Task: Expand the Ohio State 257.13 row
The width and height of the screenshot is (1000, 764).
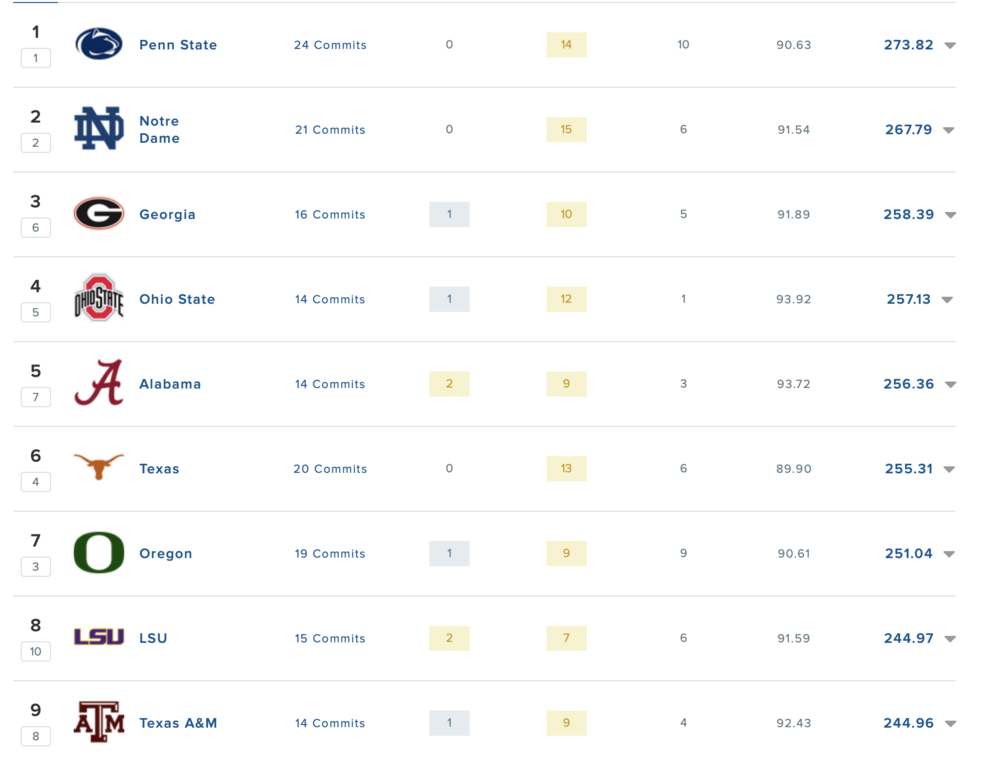Action: point(948,300)
